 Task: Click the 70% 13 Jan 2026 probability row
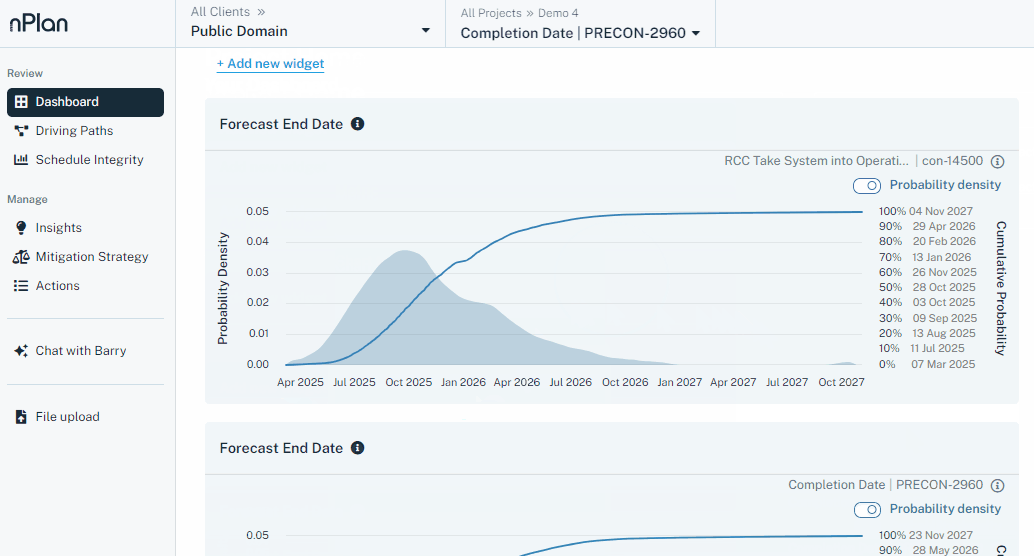925,257
